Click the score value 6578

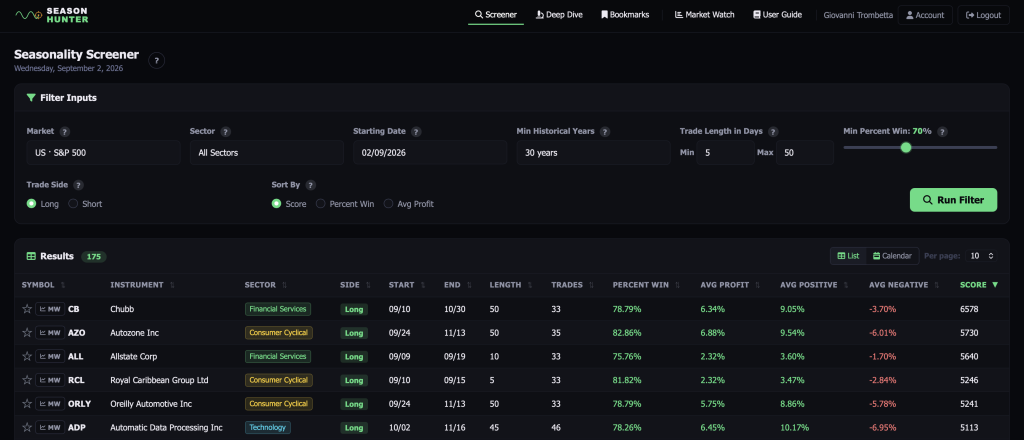[969, 309]
